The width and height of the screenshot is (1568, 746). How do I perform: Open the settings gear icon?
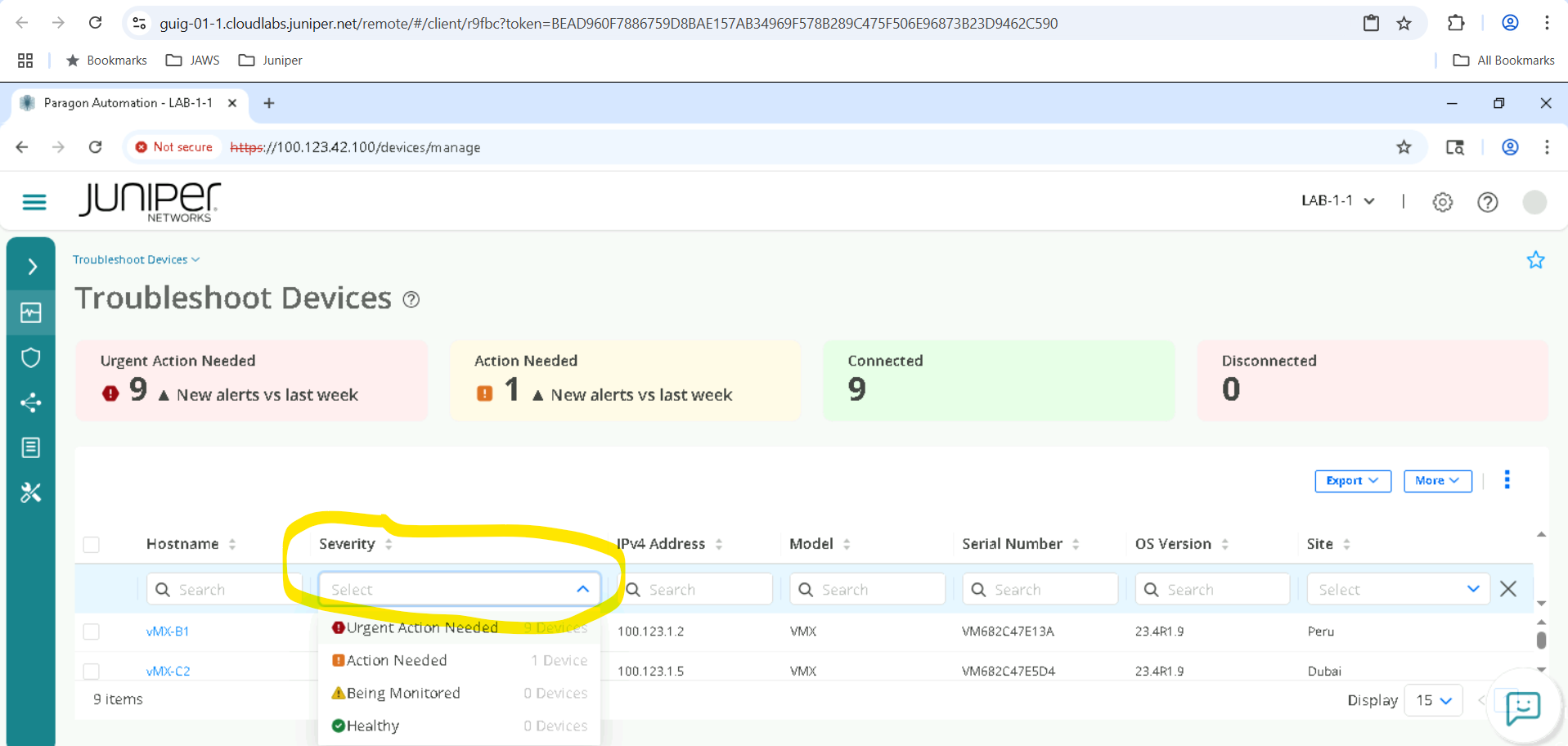[1442, 202]
